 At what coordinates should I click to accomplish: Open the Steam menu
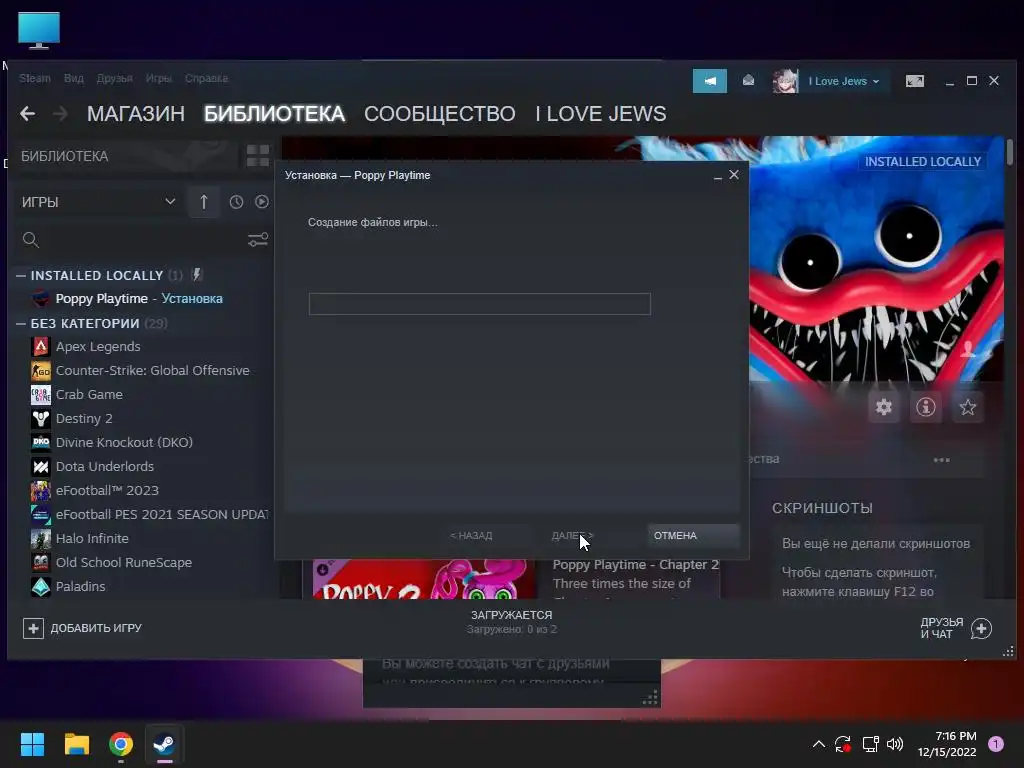click(x=35, y=78)
